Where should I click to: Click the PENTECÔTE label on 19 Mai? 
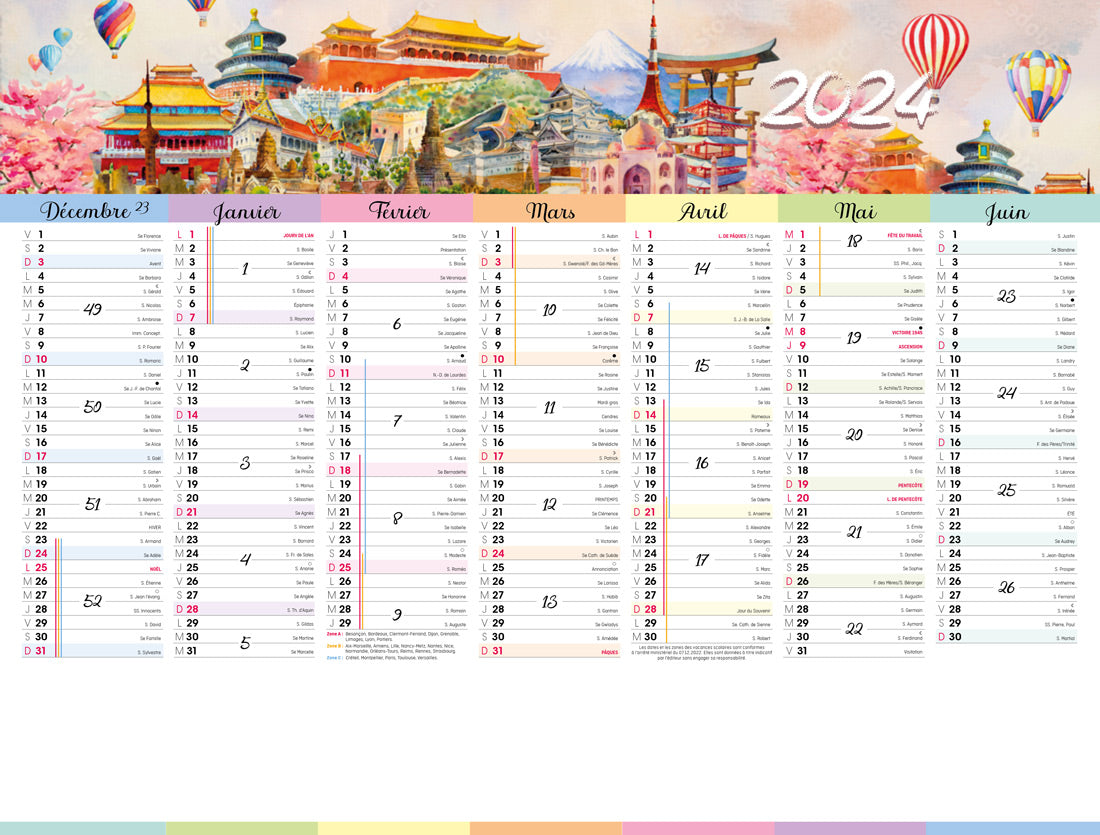tap(910, 486)
